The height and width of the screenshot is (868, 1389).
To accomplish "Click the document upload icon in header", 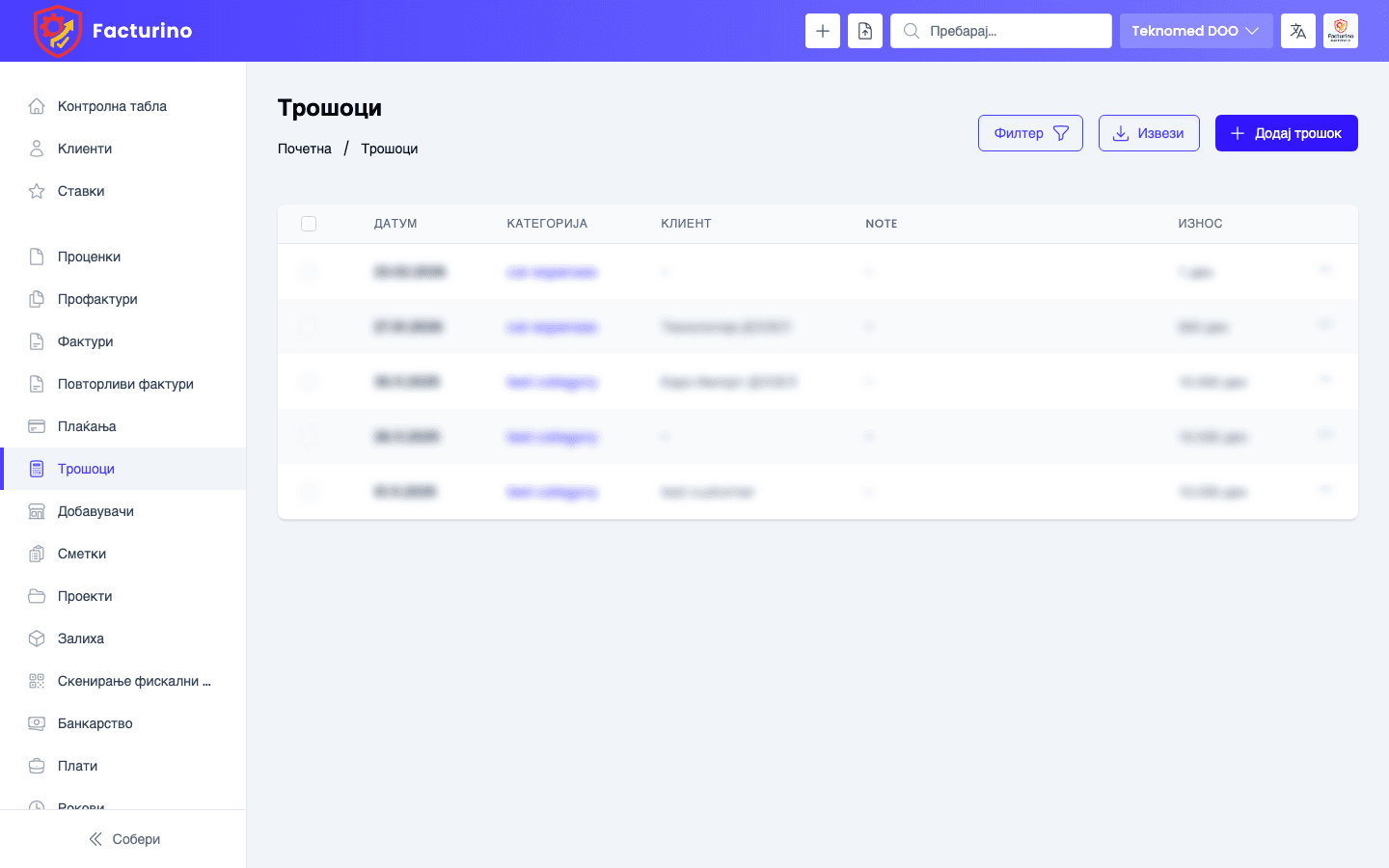I will pos(865,31).
